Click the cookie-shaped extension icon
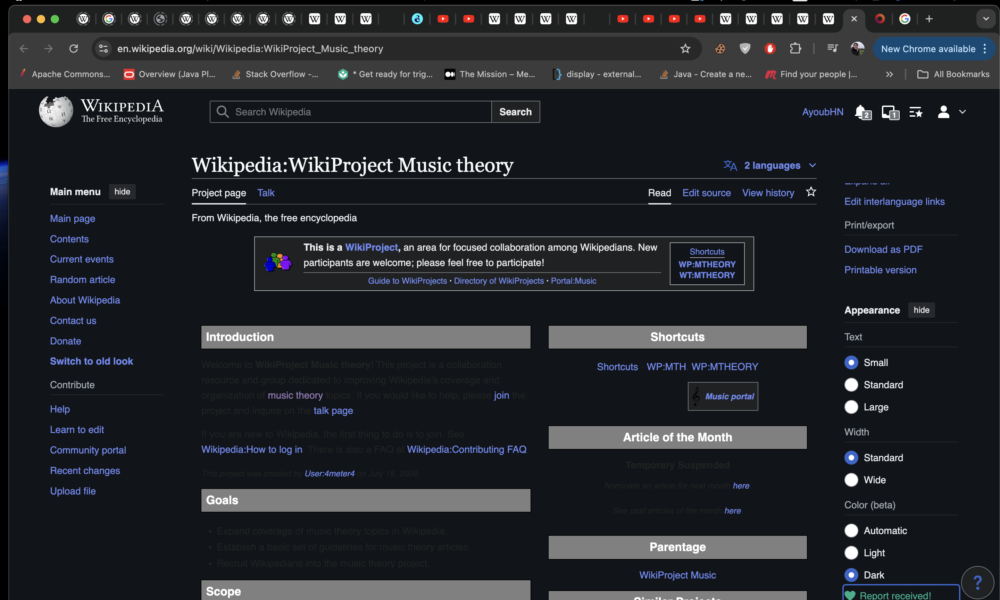Image resolution: width=1000 pixels, height=600 pixels. pos(720,48)
